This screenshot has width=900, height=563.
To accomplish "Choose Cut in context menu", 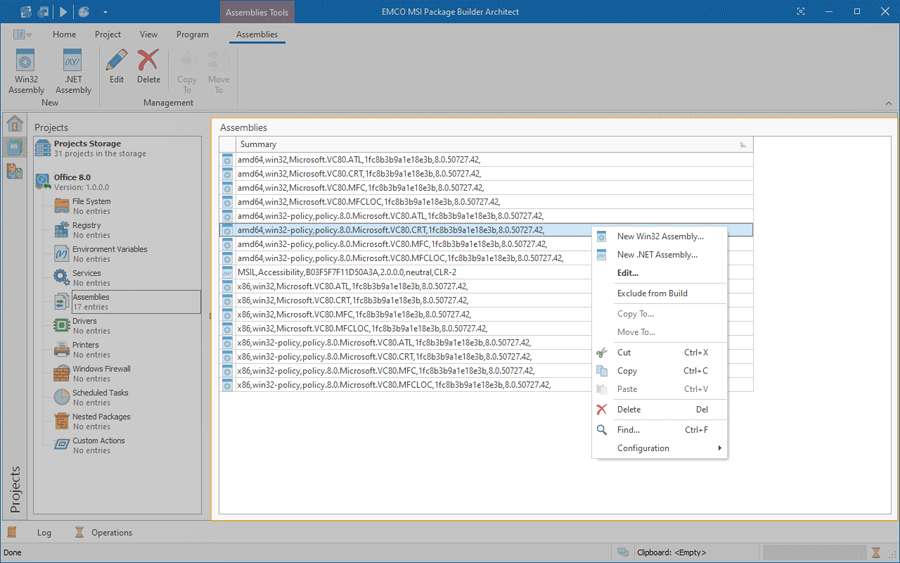I will click(660, 352).
